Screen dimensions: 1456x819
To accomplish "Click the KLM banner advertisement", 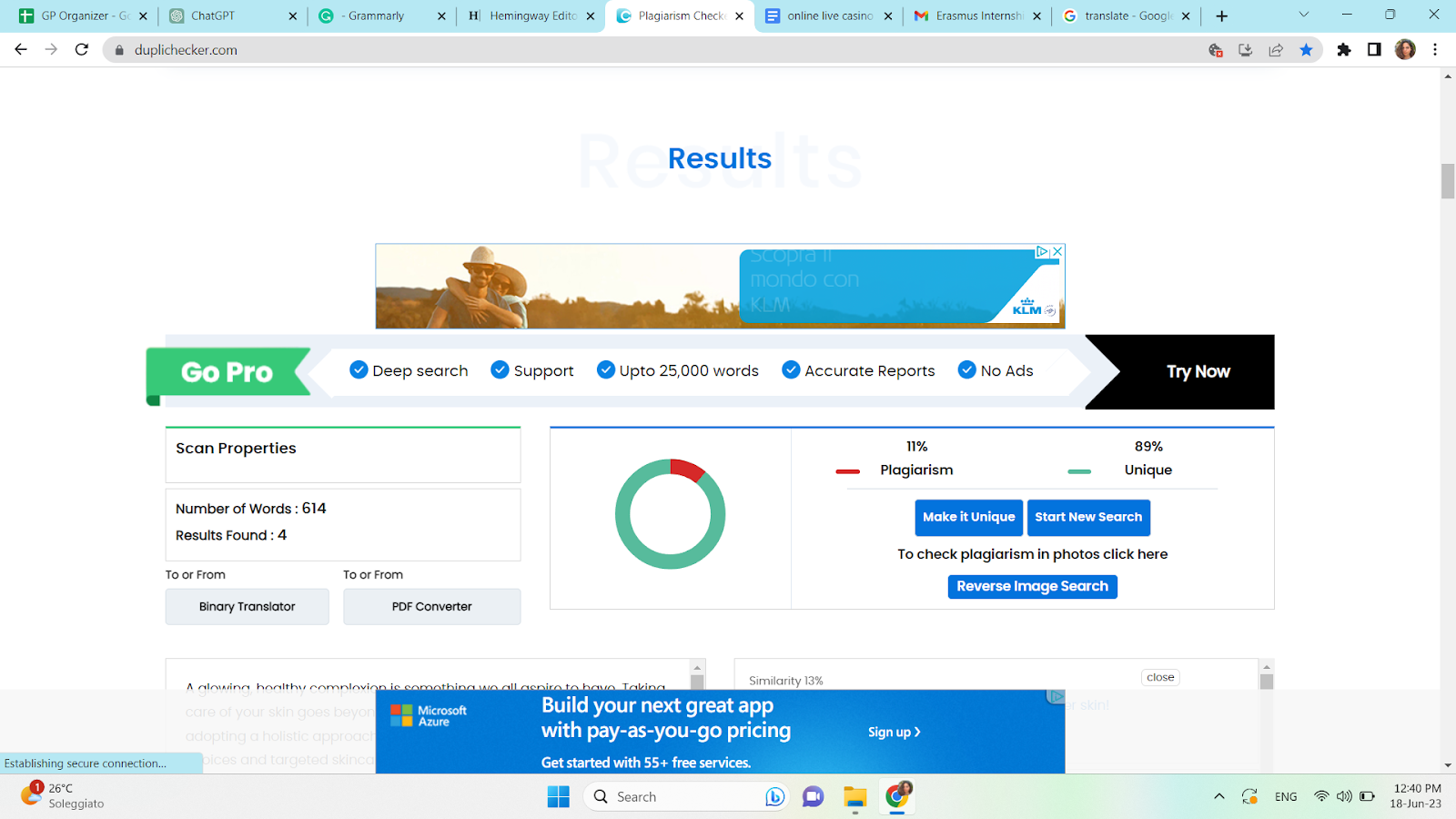I will (x=720, y=286).
